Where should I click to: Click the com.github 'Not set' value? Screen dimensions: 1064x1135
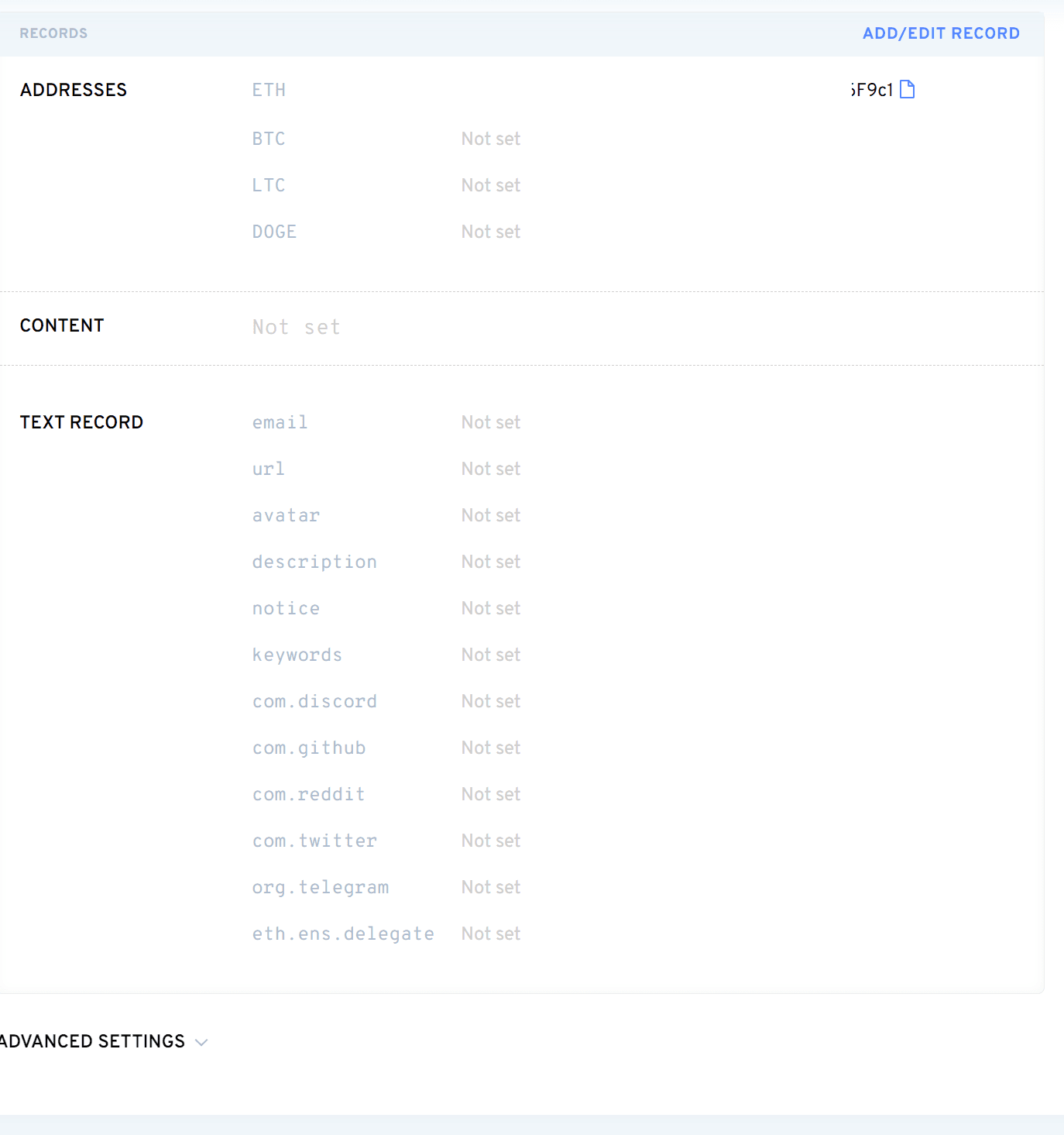tap(491, 748)
